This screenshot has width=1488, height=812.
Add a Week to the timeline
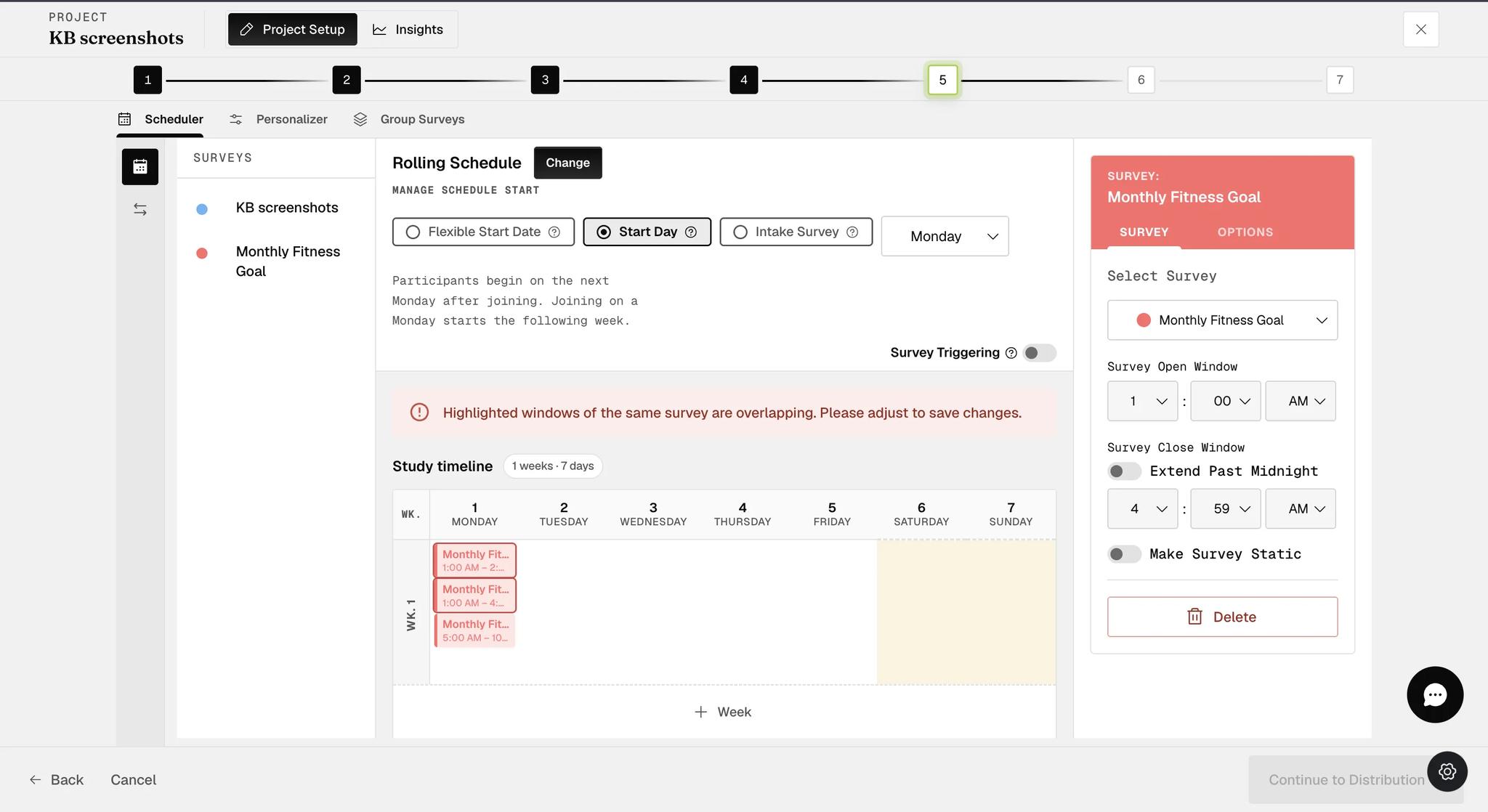pos(724,712)
